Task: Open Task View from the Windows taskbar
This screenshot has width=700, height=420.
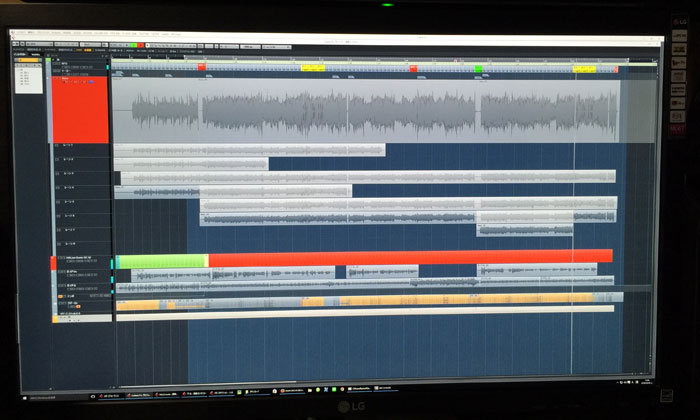Action: click(x=93, y=396)
